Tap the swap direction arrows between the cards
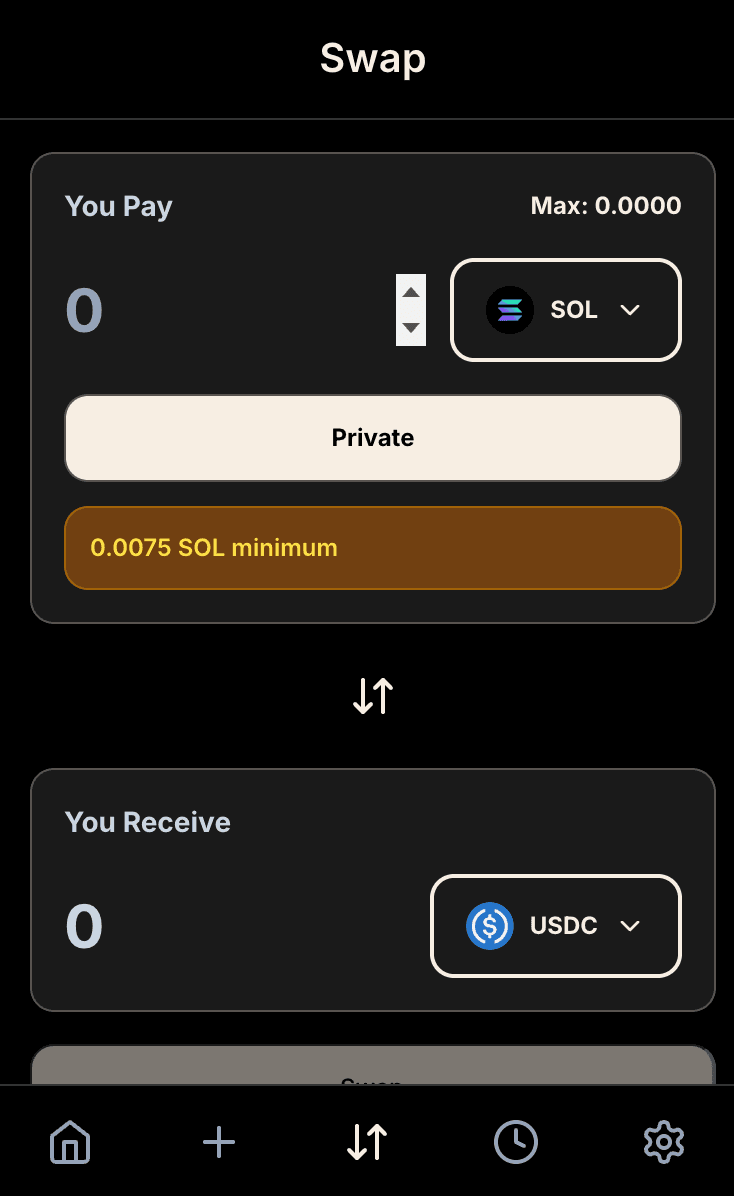The image size is (734, 1196). pyautogui.click(x=371, y=695)
